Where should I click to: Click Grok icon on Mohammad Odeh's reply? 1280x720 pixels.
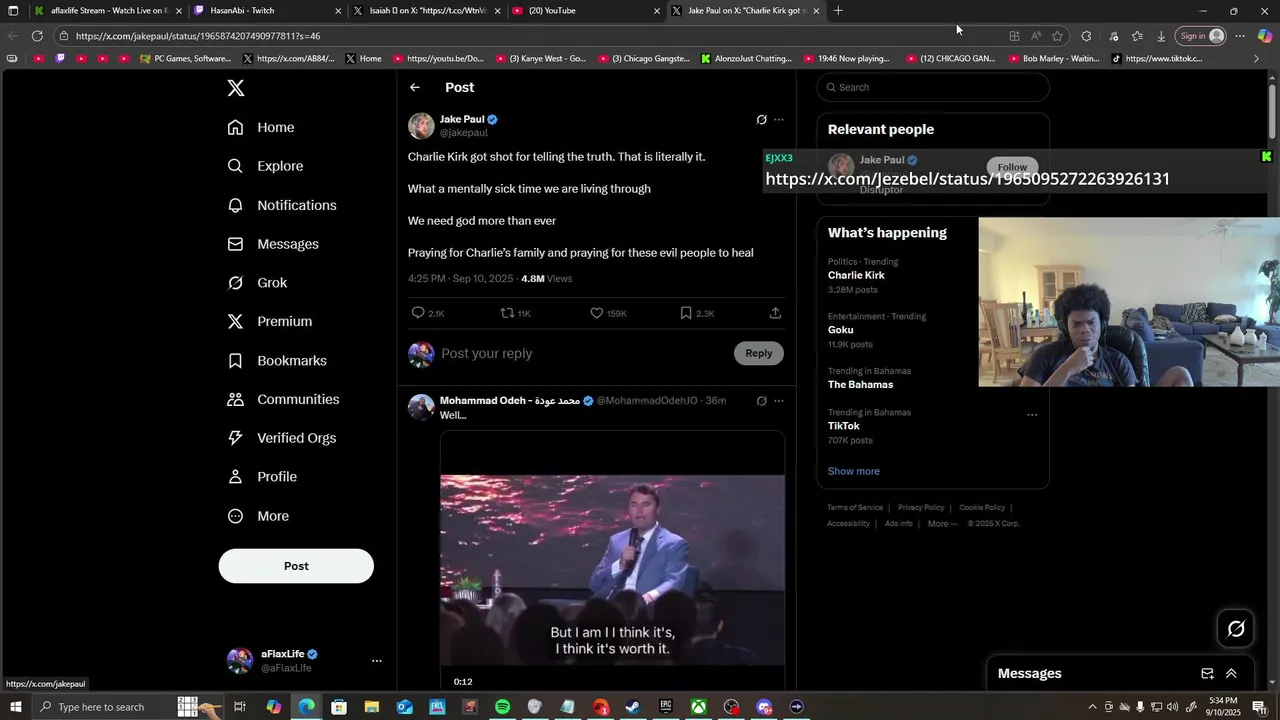point(761,401)
